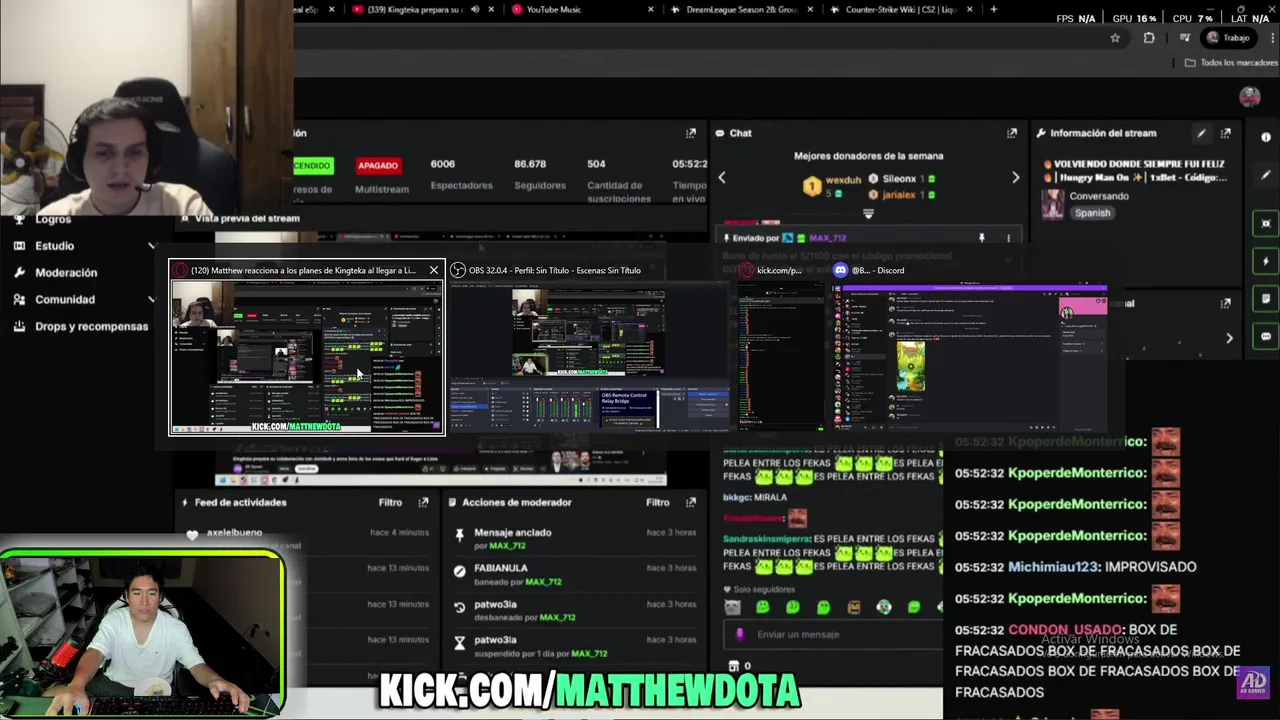Open the user avatar menu top right
1280x720 pixels.
coord(1249,96)
